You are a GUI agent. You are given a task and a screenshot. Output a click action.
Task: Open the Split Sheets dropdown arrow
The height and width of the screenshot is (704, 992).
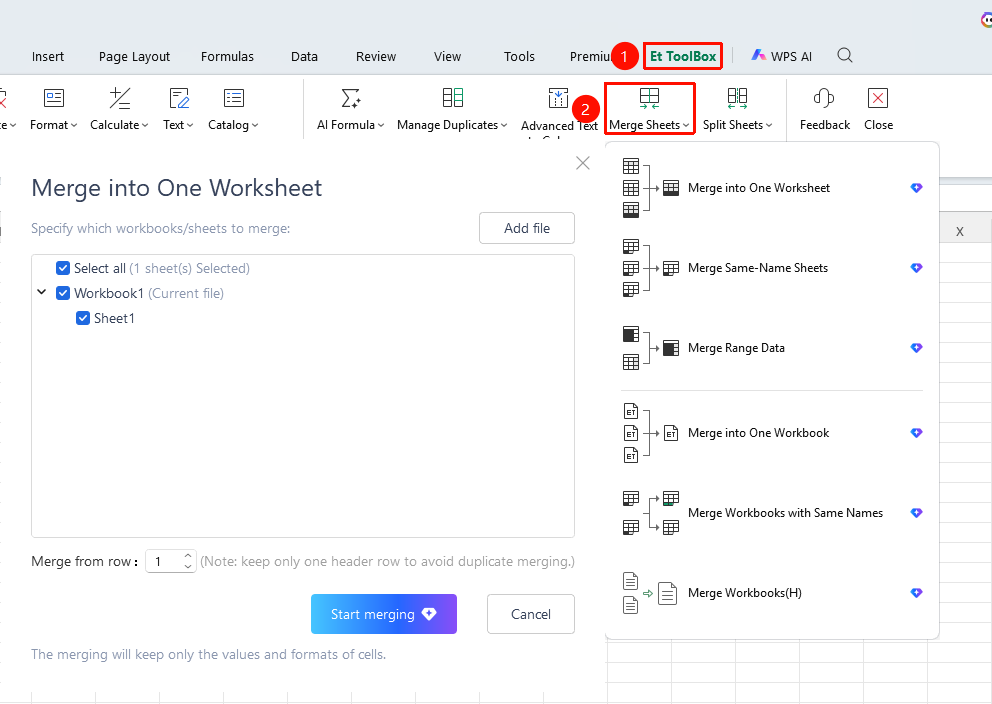(x=769, y=125)
